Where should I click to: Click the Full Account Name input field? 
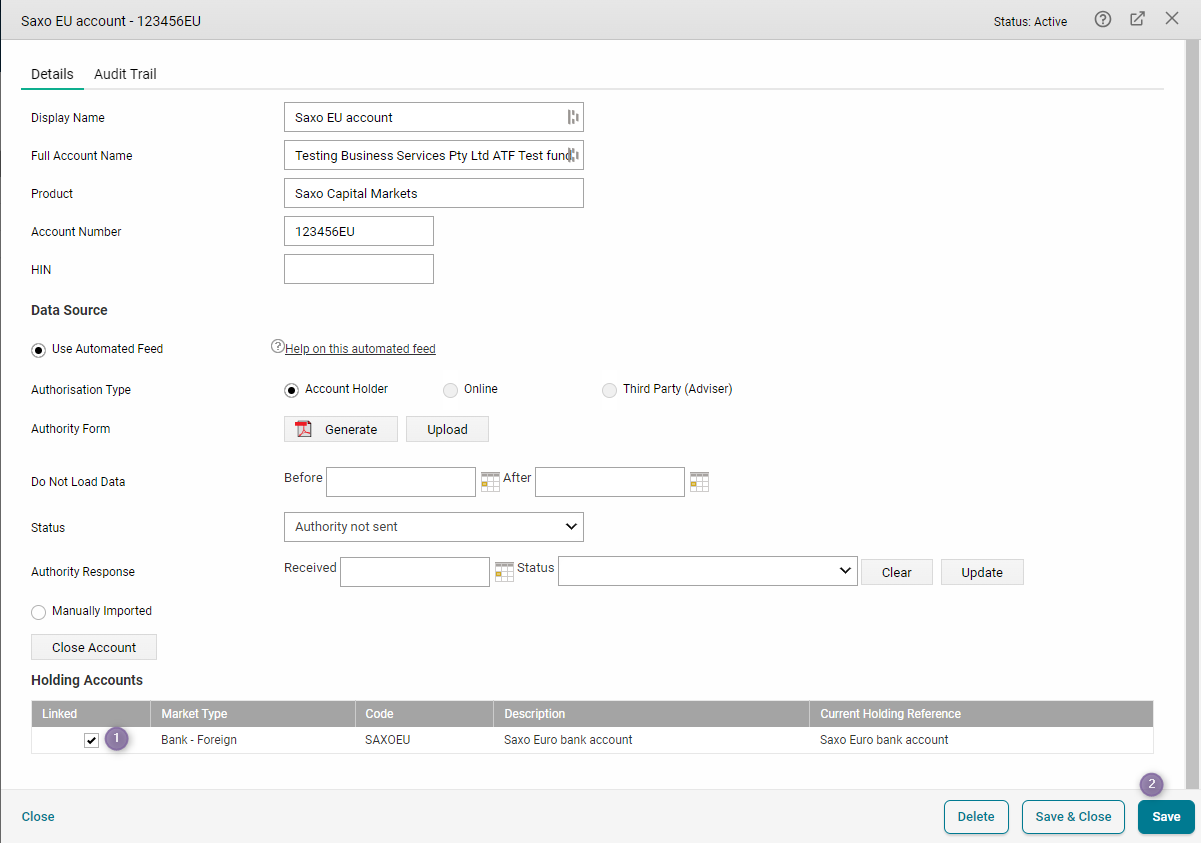pos(434,155)
